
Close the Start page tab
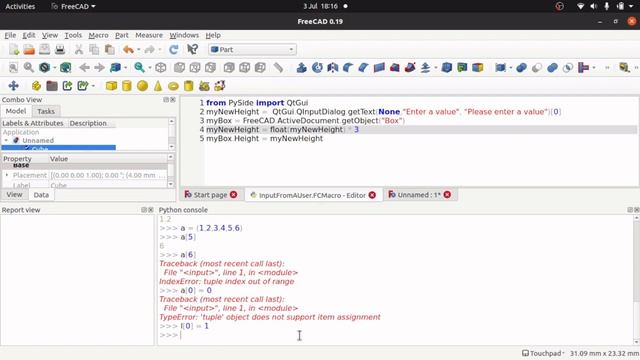[x=233, y=195]
